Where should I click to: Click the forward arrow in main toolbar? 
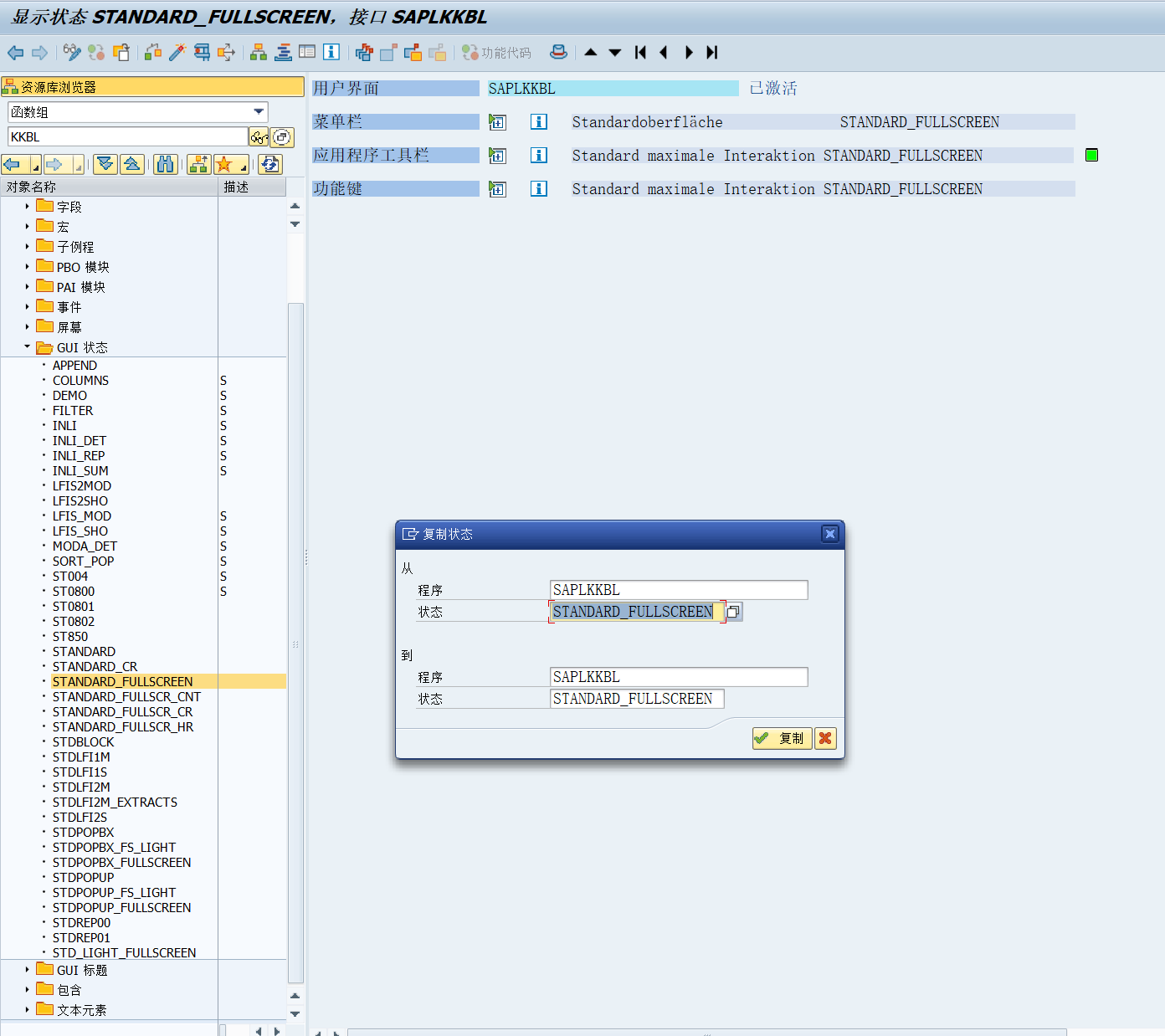point(39,53)
